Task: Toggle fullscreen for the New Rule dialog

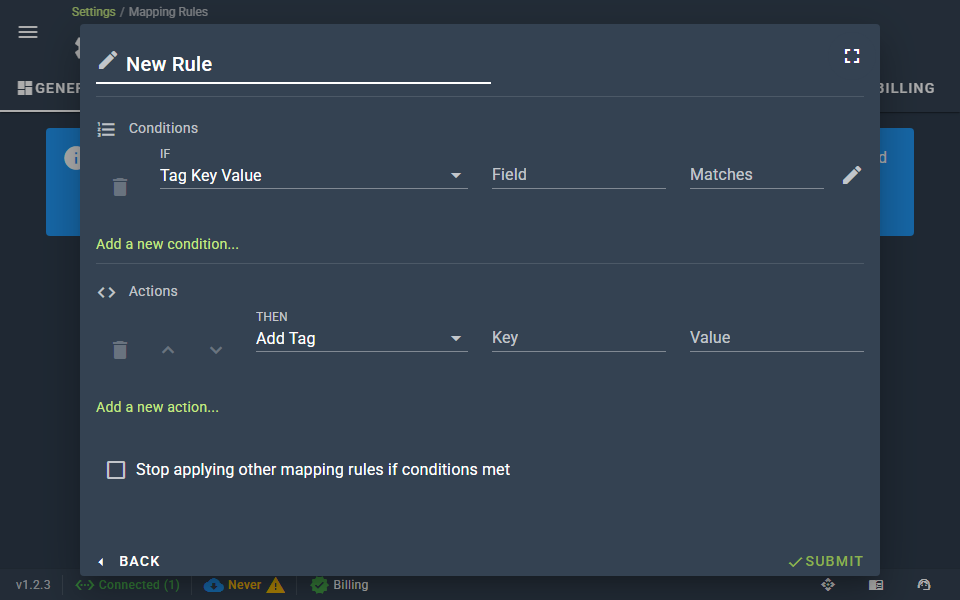Action: pos(852,56)
